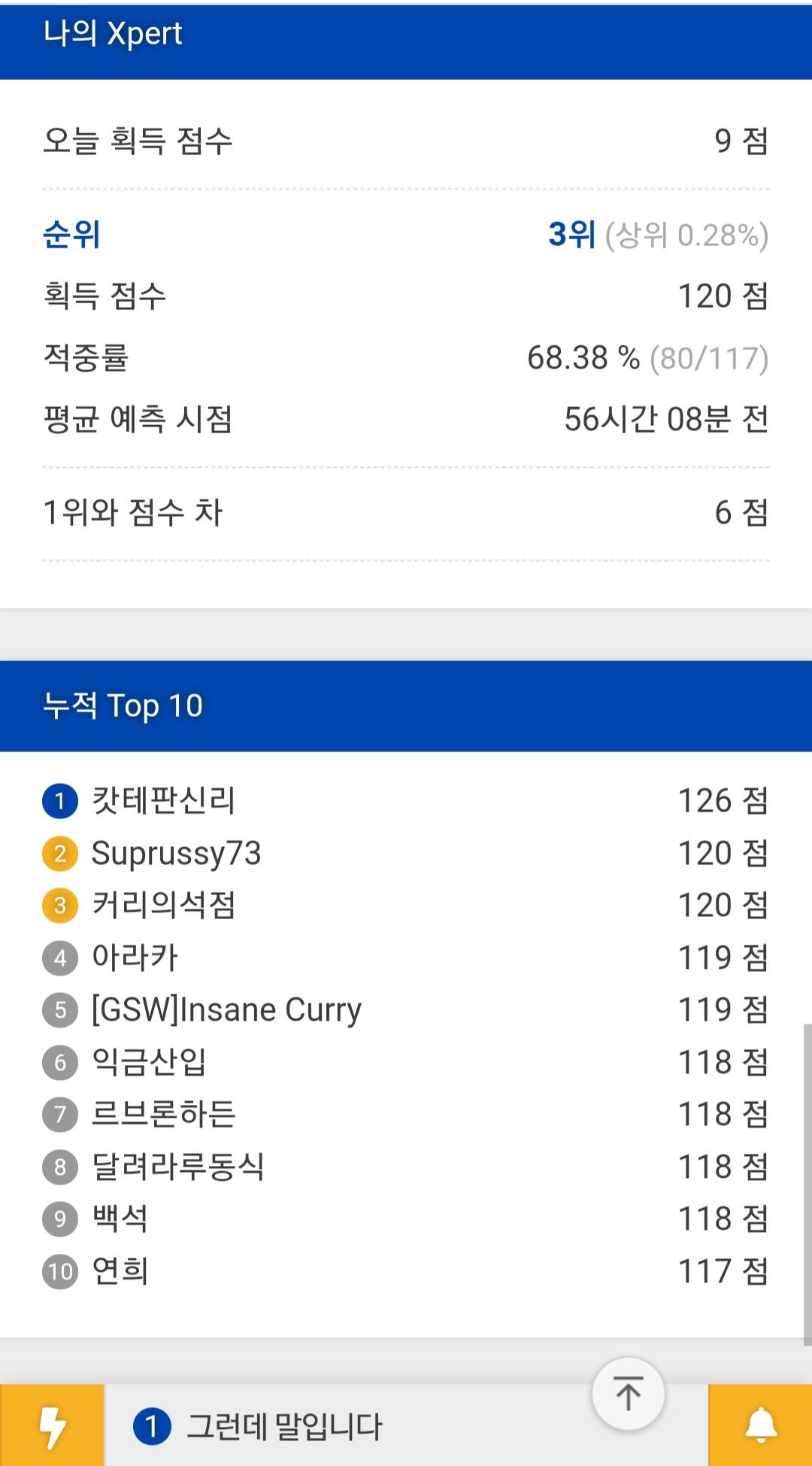Click the 순위 label row

(x=406, y=235)
